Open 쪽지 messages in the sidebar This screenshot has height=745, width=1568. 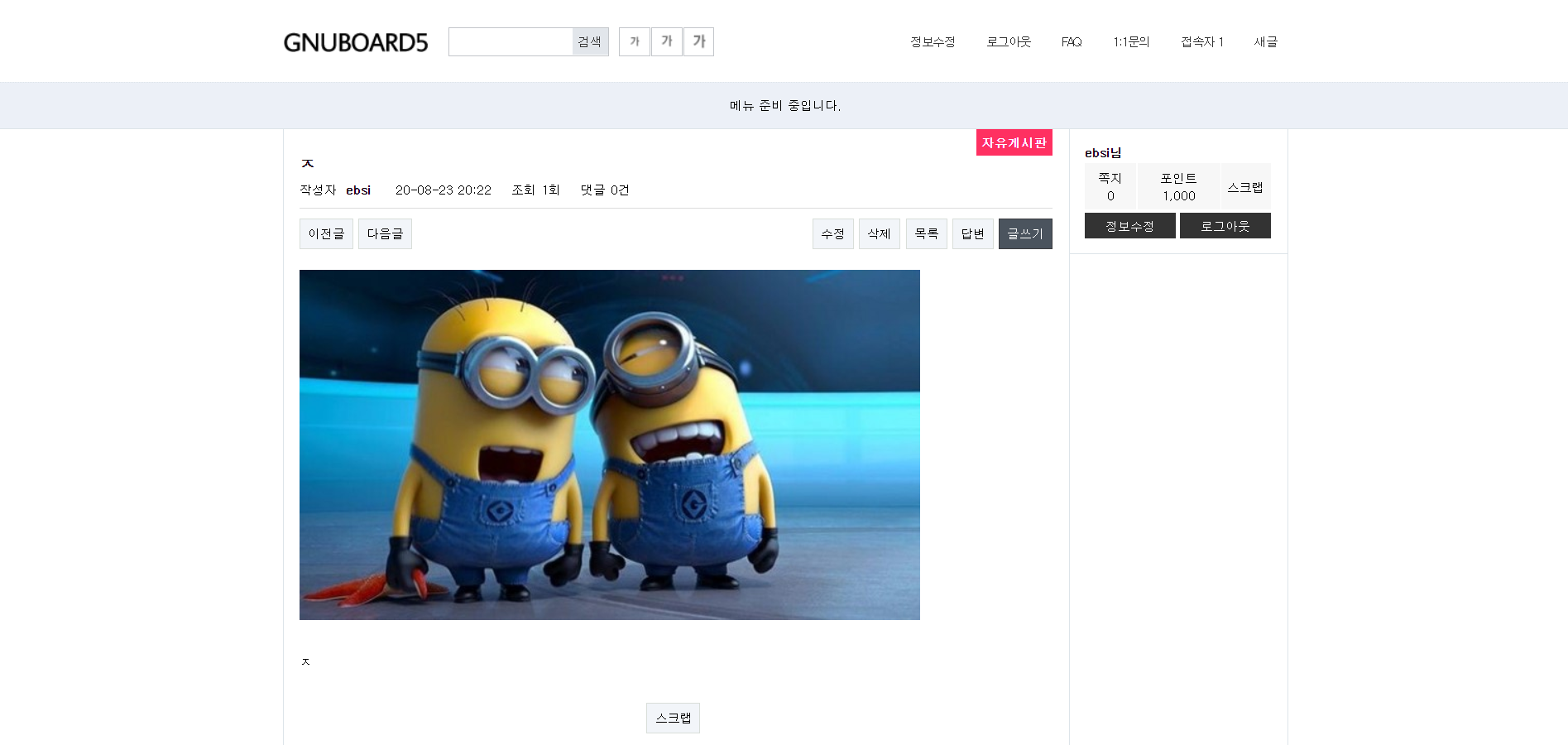pos(1110,186)
